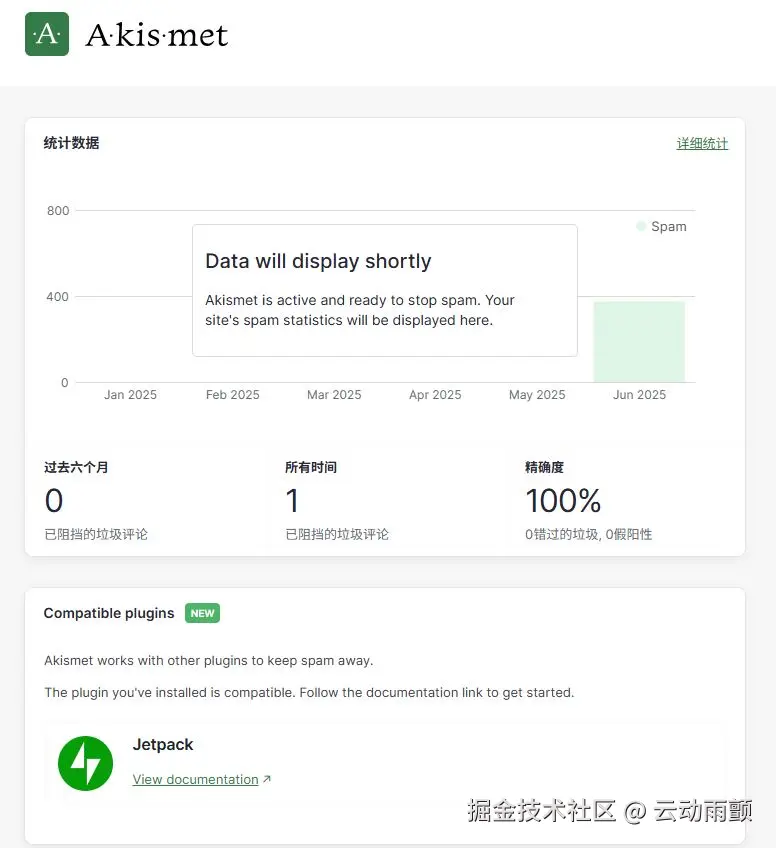
Task: Click the NEW badge next to Compatible plugins
Action: (x=202, y=613)
